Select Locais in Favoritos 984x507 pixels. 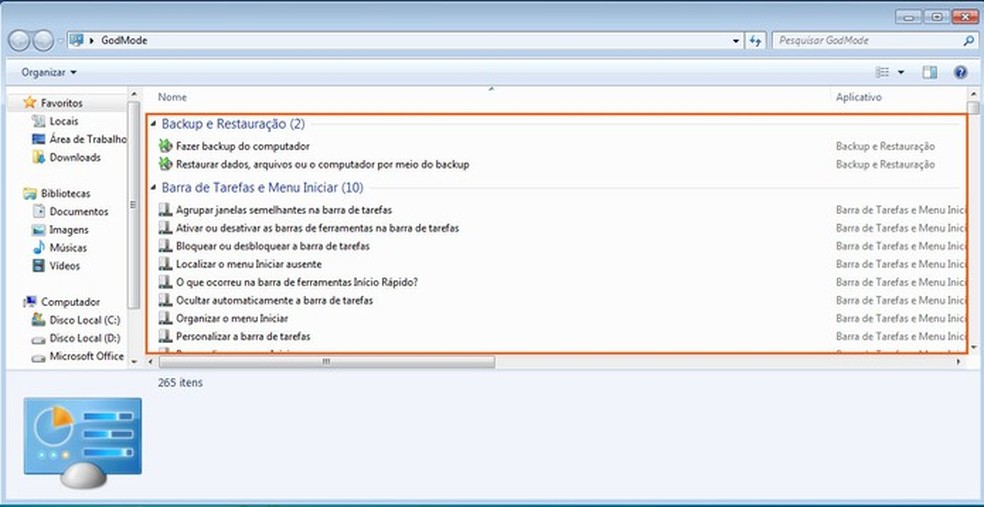click(64, 121)
